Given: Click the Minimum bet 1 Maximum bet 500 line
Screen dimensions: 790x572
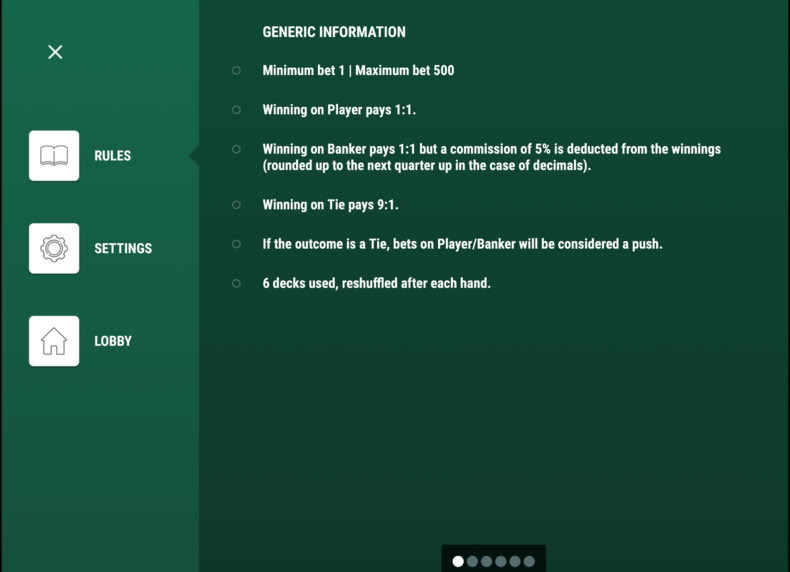Looking at the screenshot, I should 358,71.
